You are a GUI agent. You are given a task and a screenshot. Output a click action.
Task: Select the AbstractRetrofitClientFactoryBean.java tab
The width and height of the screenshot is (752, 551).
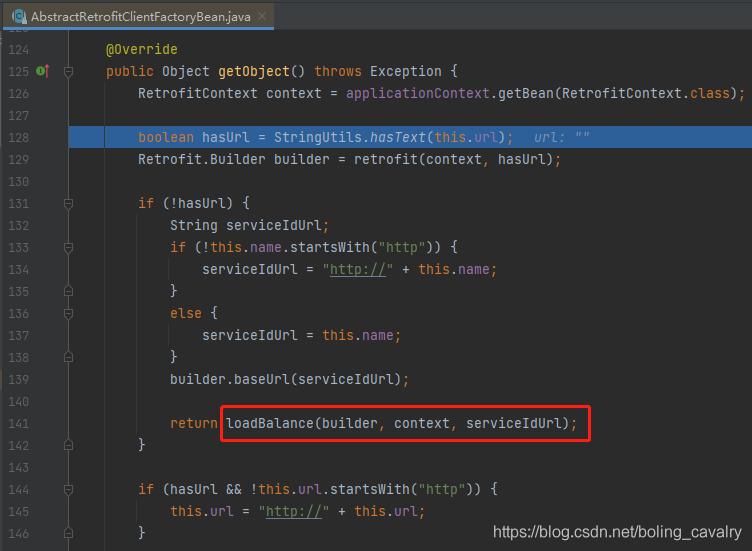(x=140, y=17)
